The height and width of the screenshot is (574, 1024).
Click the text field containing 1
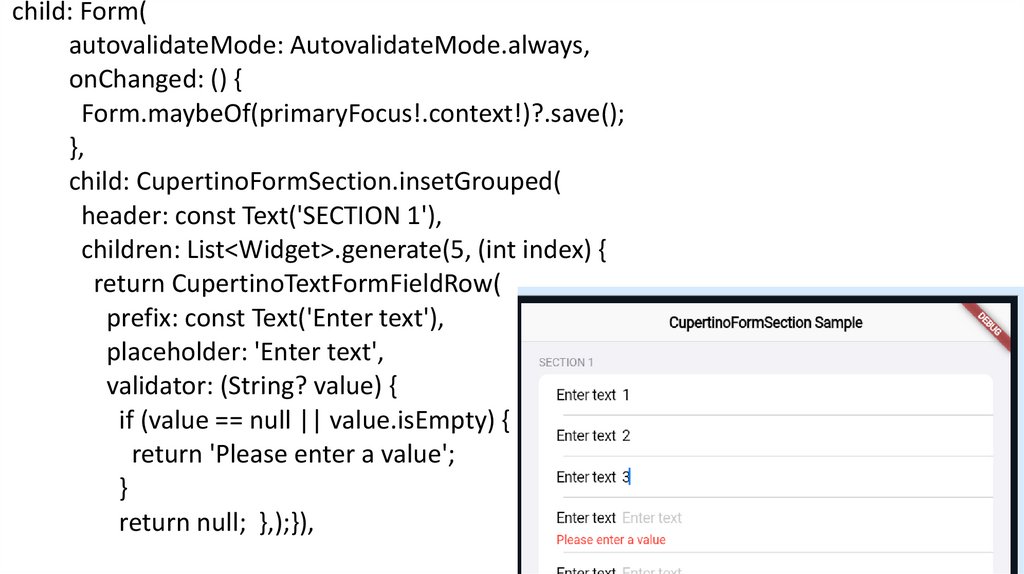point(800,395)
